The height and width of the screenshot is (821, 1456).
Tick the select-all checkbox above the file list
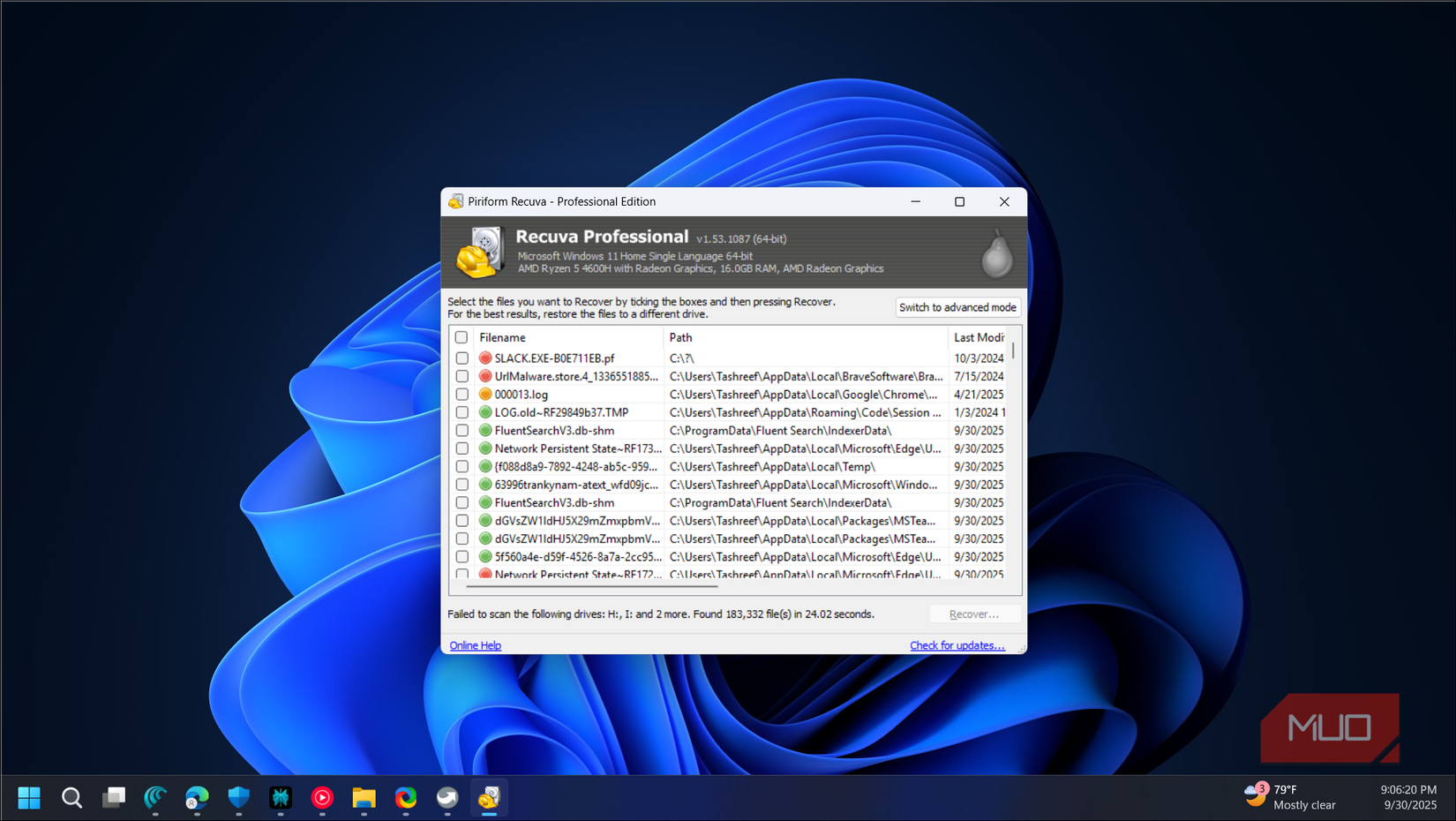pos(462,337)
